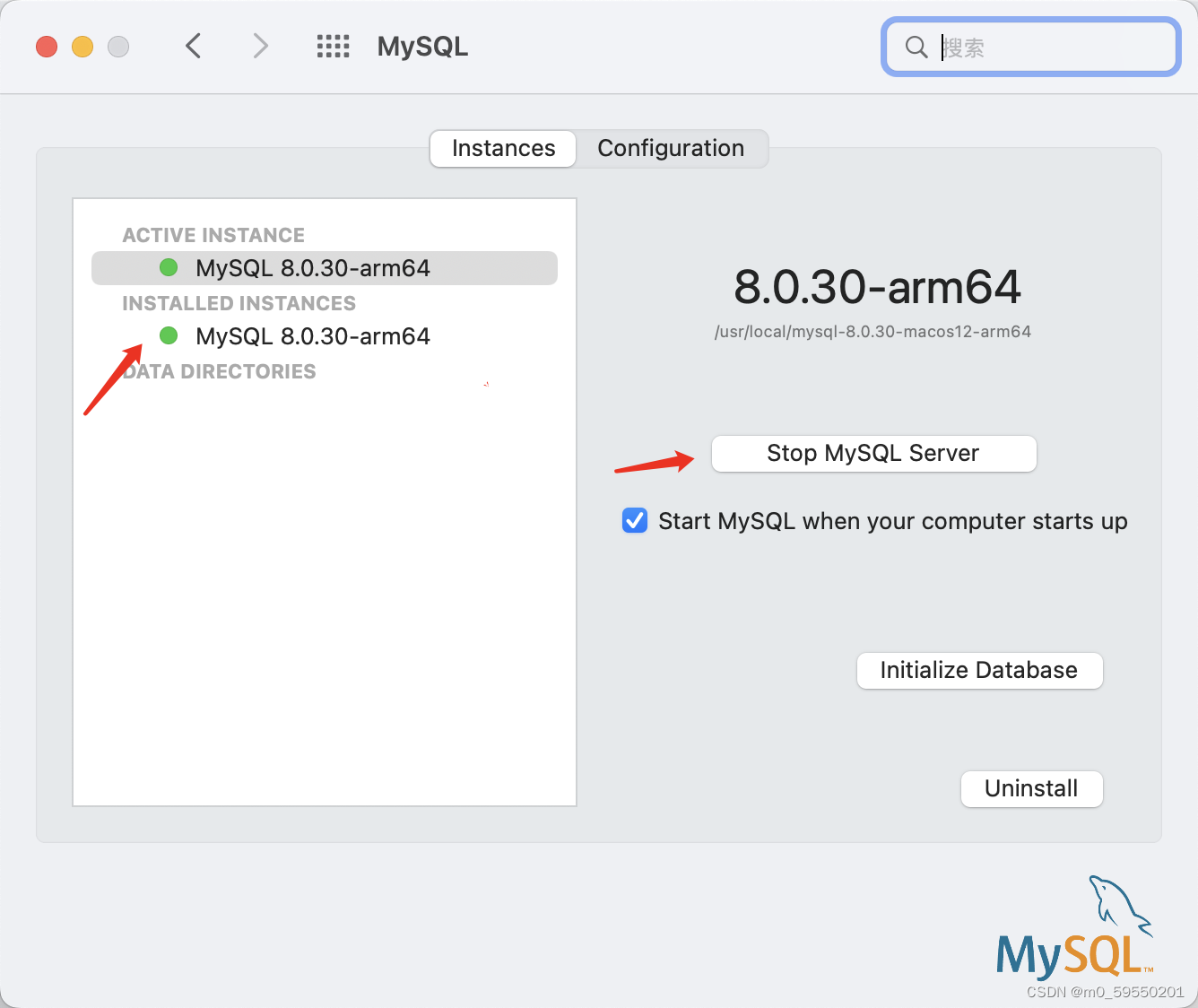Click the green status dot for active instance
Screen dimensions: 1198x1008
[x=168, y=266]
